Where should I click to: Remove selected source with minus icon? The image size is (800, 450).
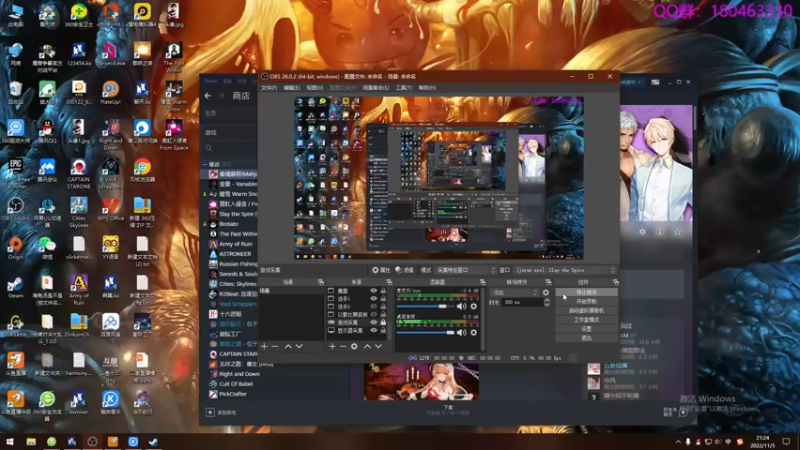(343, 346)
